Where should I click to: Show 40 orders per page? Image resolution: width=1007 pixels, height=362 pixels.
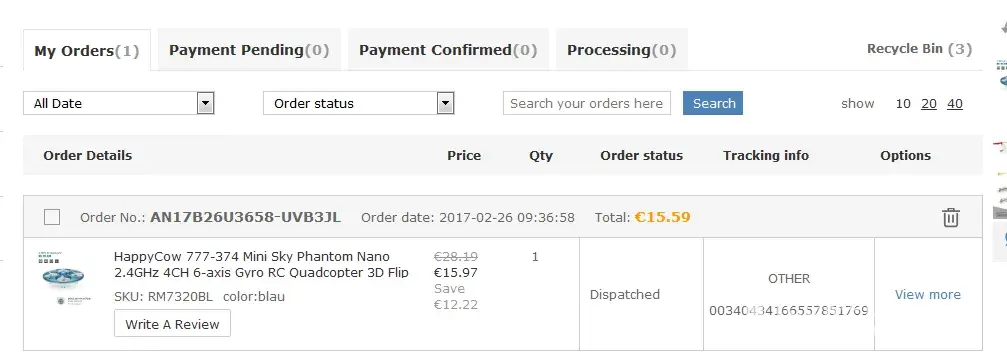click(954, 104)
